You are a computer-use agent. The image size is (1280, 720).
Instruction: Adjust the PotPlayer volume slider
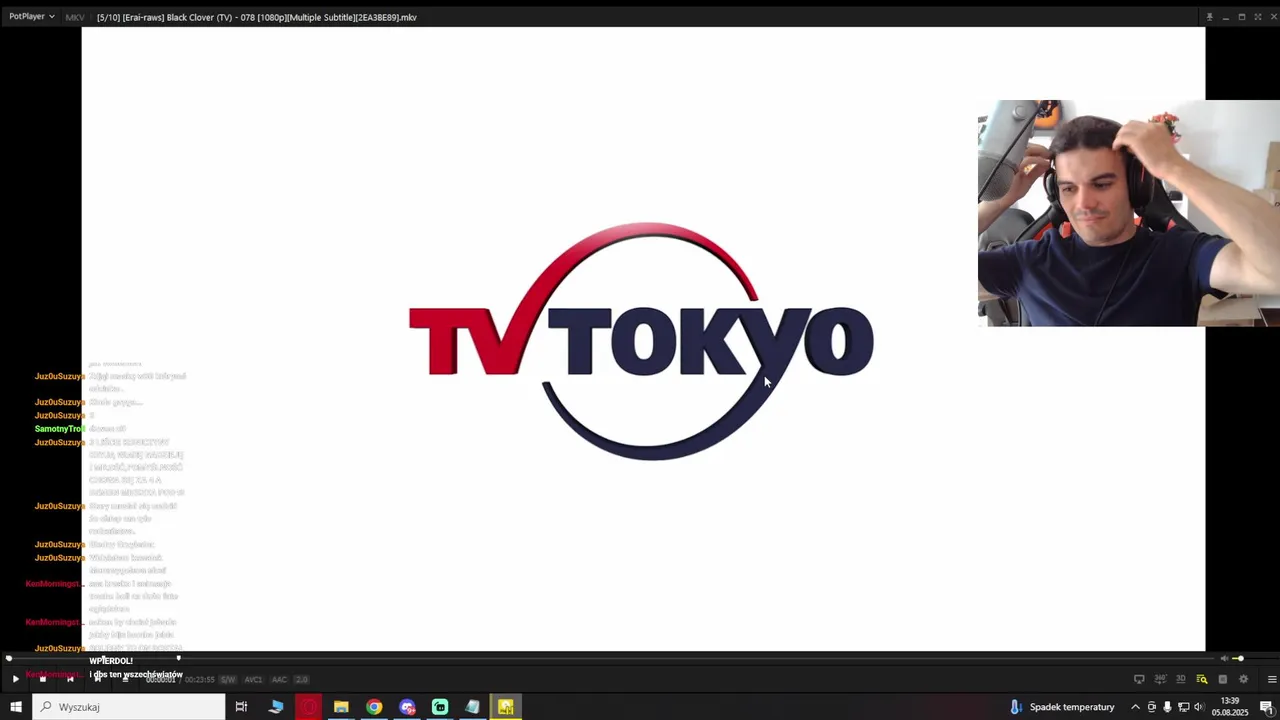pyautogui.click(x=1251, y=658)
